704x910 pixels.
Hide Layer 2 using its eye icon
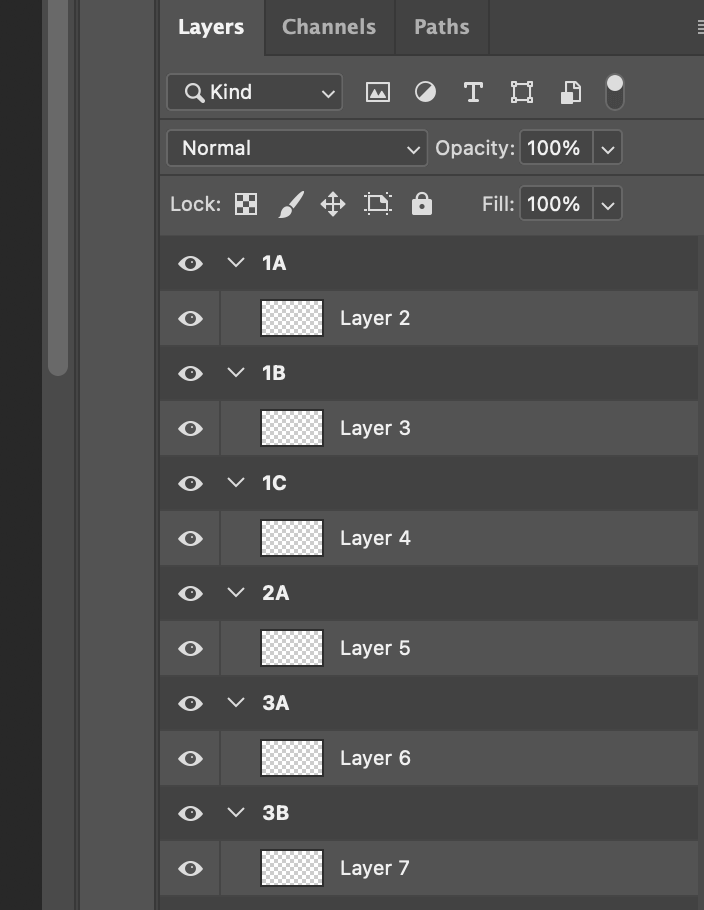[x=190, y=318]
